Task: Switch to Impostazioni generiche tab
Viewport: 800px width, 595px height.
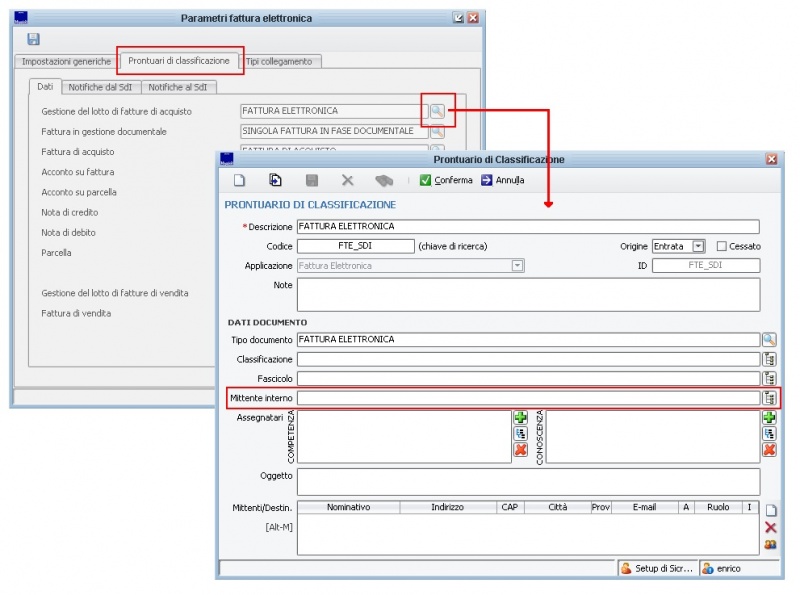Action: [66, 61]
